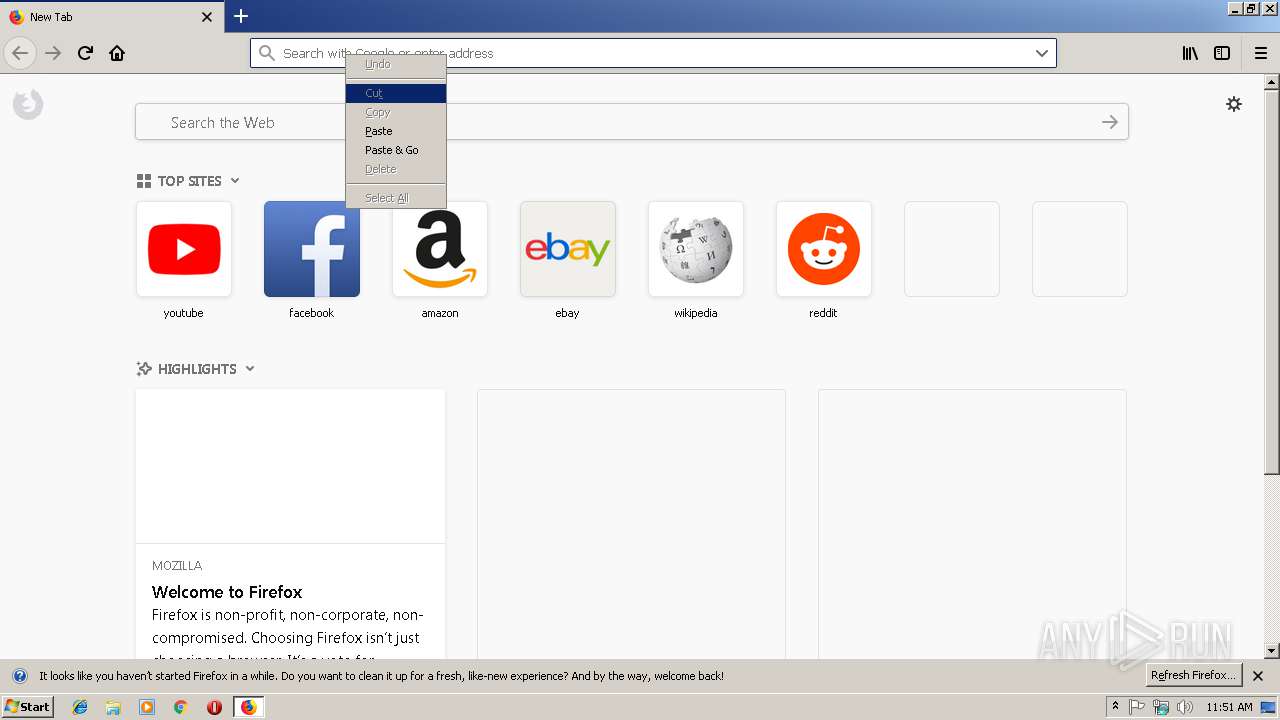Click the Action Center flag icon
Image resolution: width=1280 pixels, height=720 pixels.
[x=1137, y=707]
